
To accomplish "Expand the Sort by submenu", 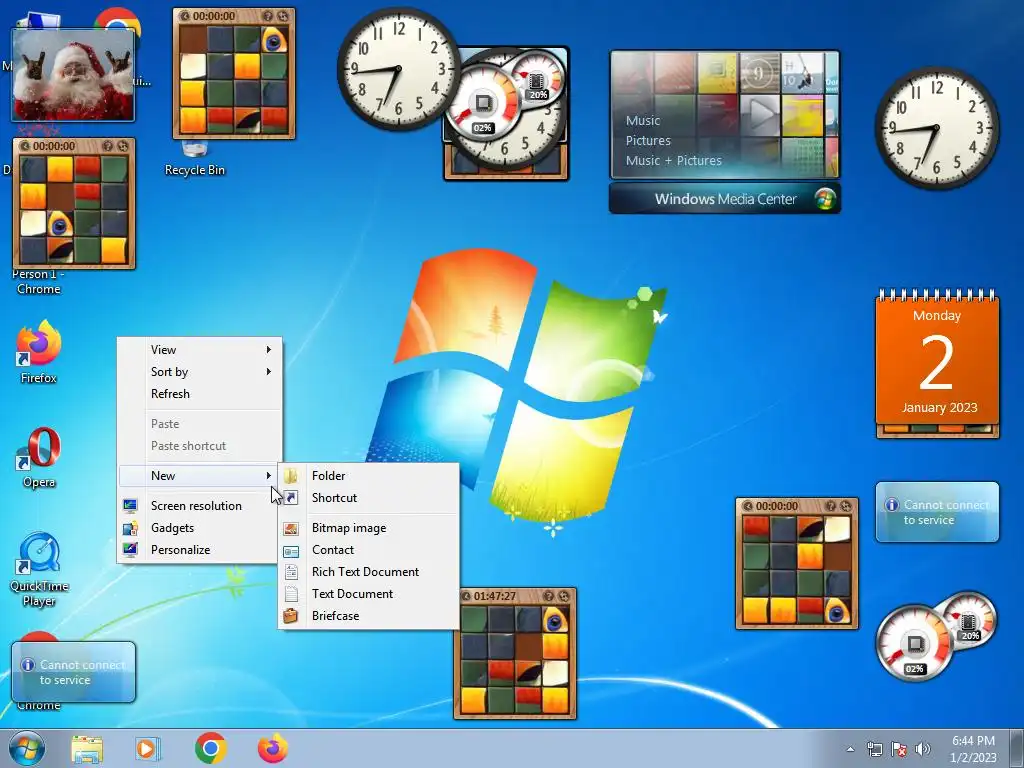I will pos(200,372).
